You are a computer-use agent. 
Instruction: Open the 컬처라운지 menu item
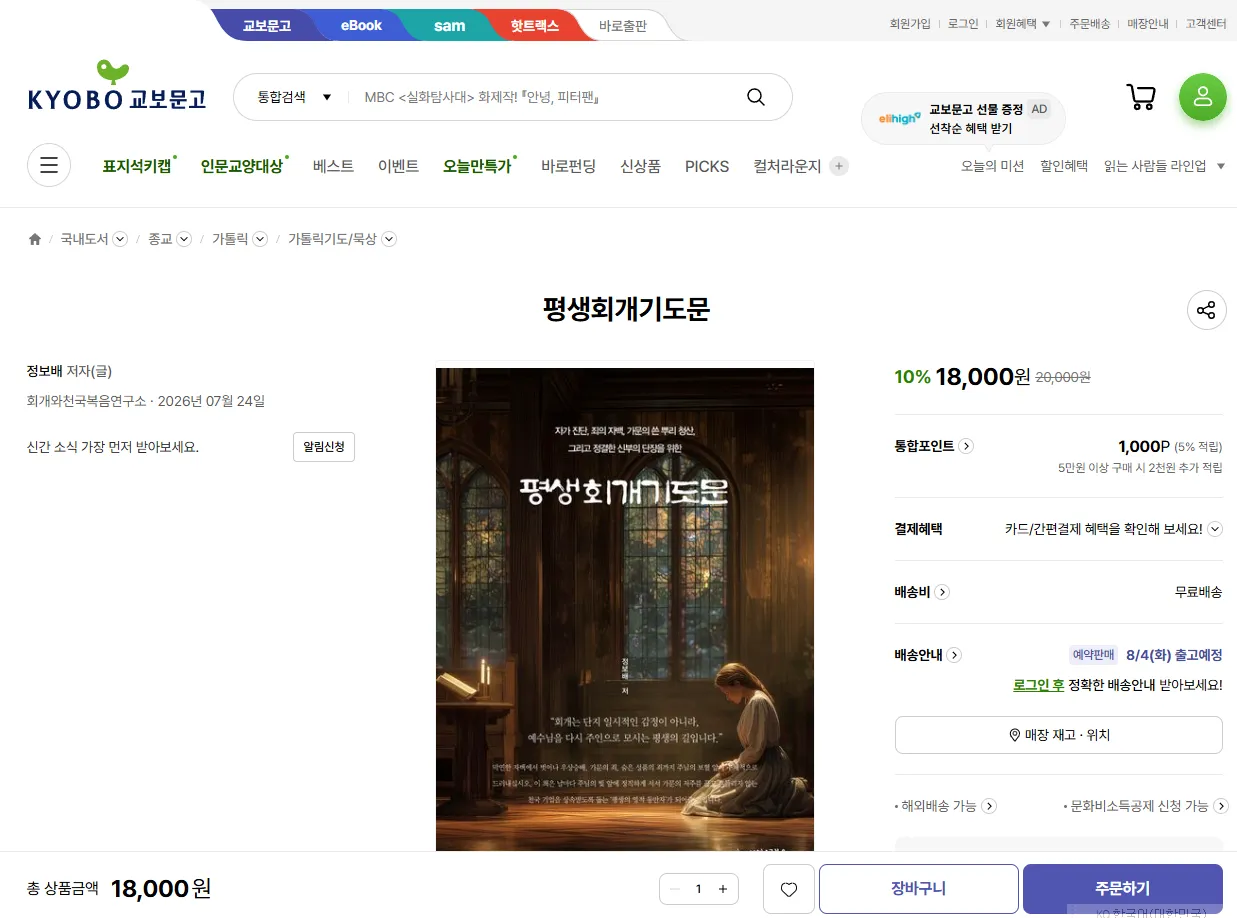pos(787,166)
